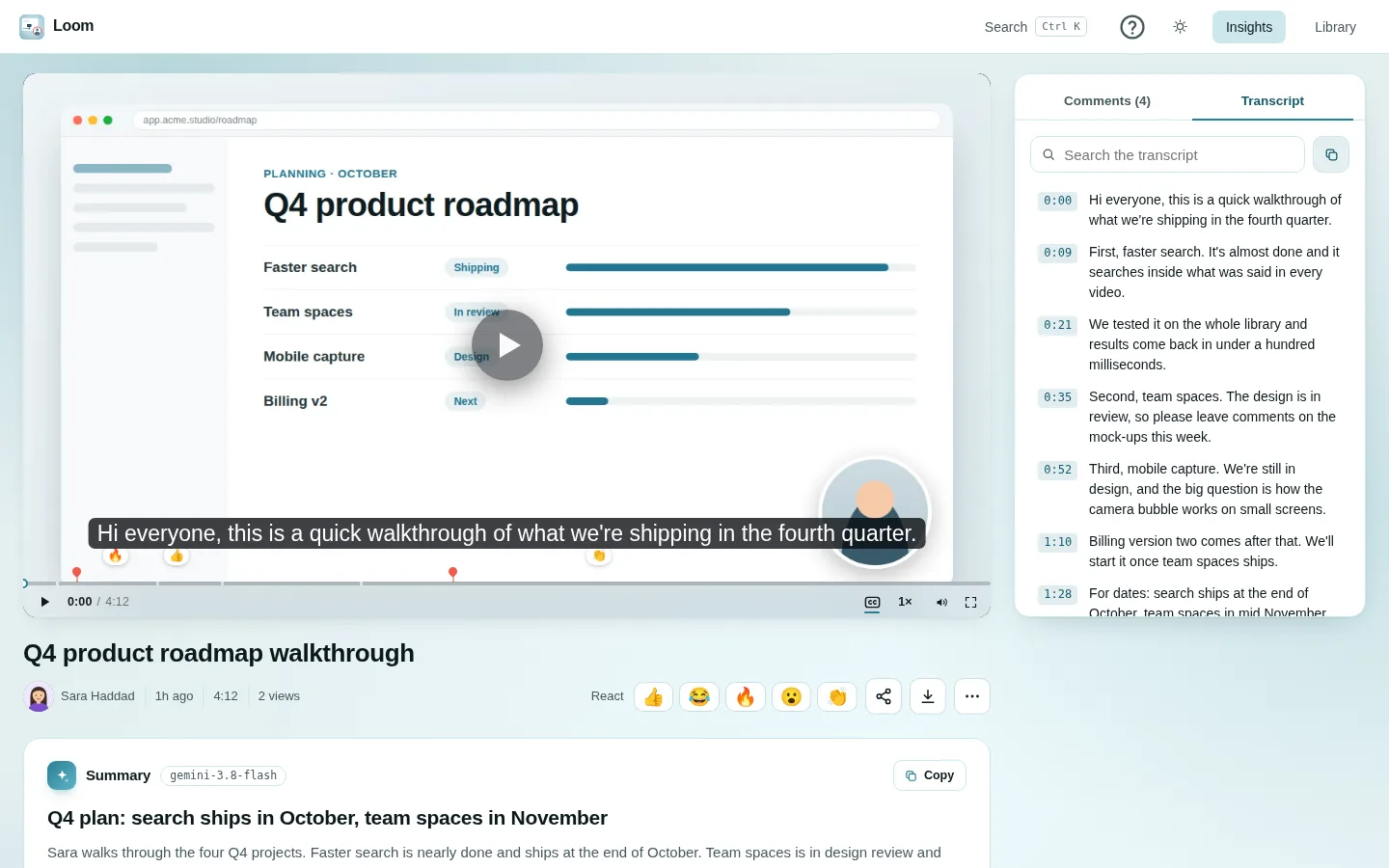Click the video progress bar

pos(506,583)
